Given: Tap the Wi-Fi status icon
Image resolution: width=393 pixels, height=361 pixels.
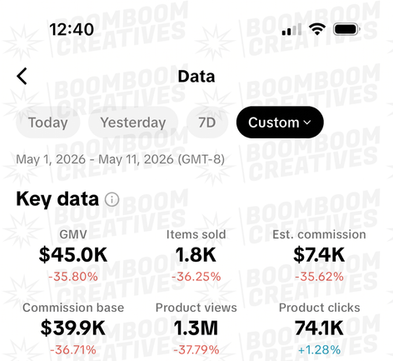Looking at the screenshot, I should 317,29.
